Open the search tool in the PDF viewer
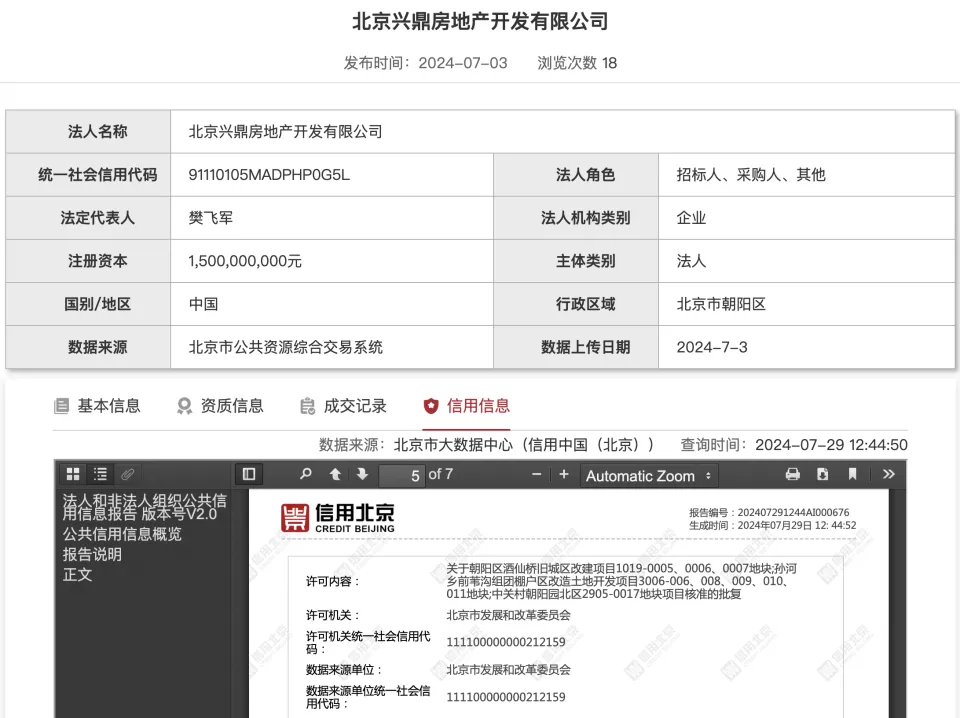This screenshot has width=960, height=718. click(305, 475)
